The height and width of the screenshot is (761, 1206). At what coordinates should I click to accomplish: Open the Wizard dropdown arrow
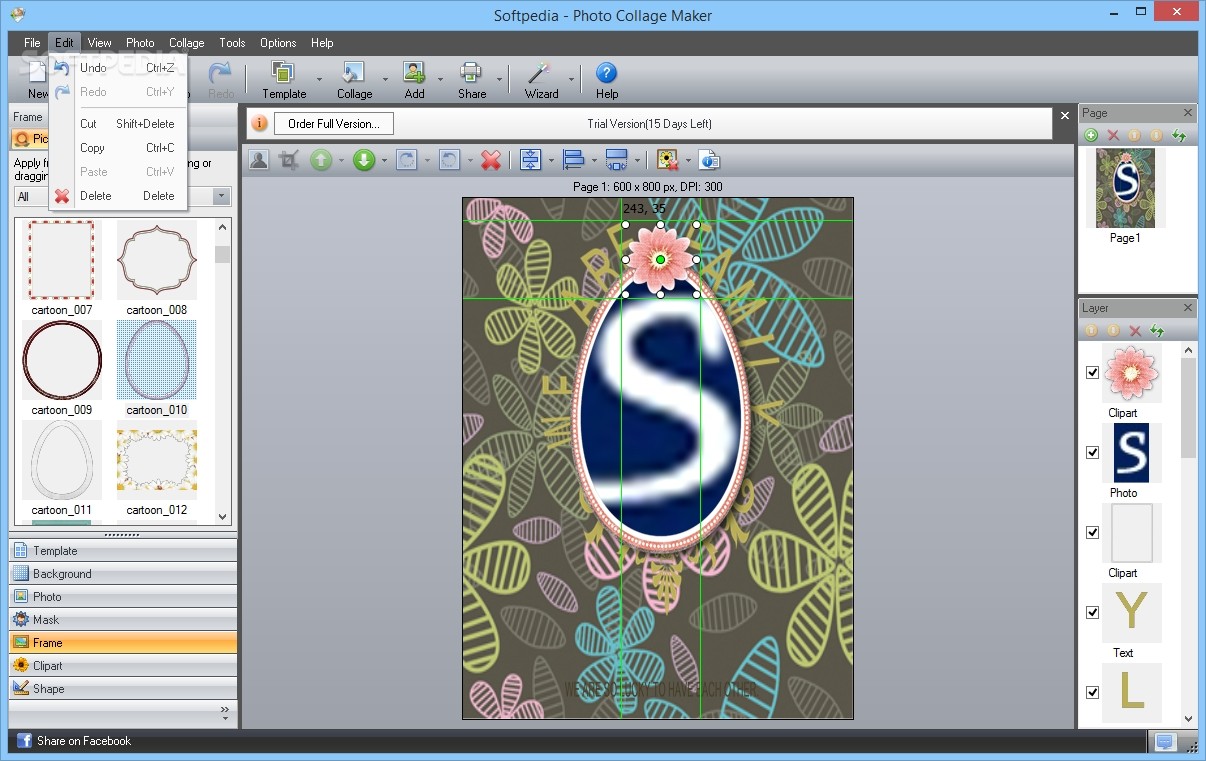coord(572,79)
